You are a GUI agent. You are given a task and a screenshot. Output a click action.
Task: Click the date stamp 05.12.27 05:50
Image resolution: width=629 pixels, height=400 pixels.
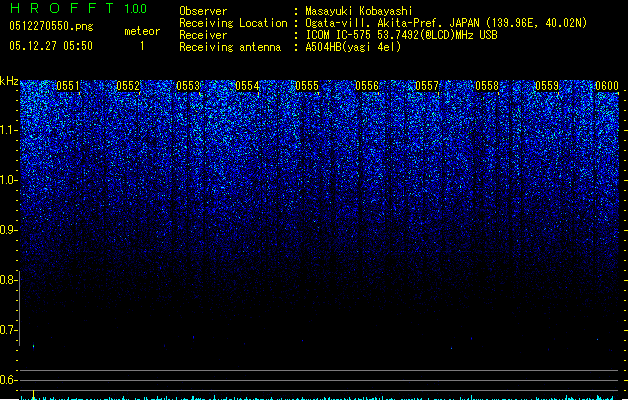pos(51,46)
